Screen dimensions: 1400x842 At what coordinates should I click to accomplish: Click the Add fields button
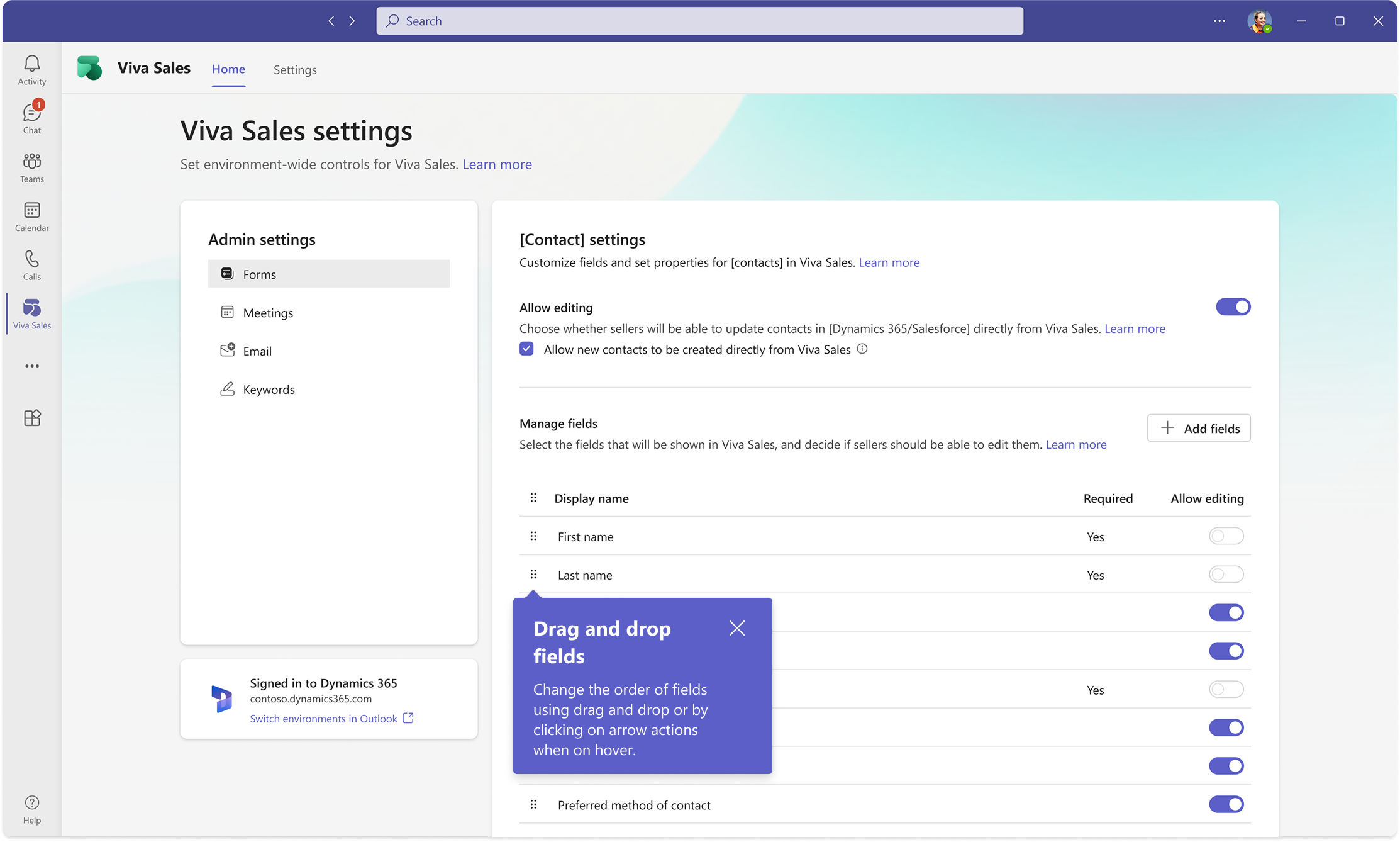tap(1199, 428)
